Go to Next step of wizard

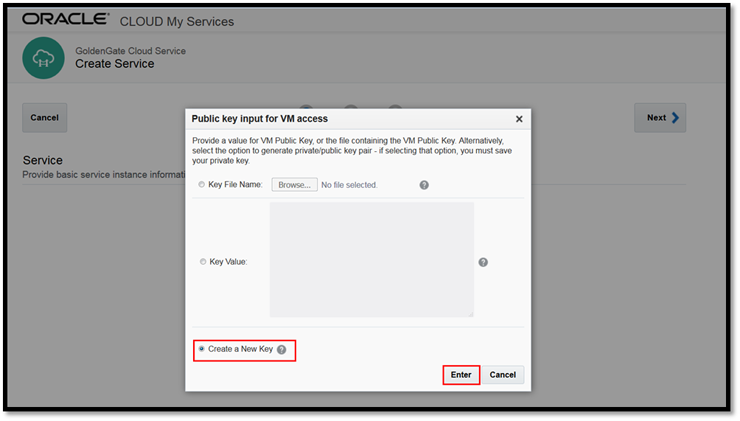[x=660, y=118]
